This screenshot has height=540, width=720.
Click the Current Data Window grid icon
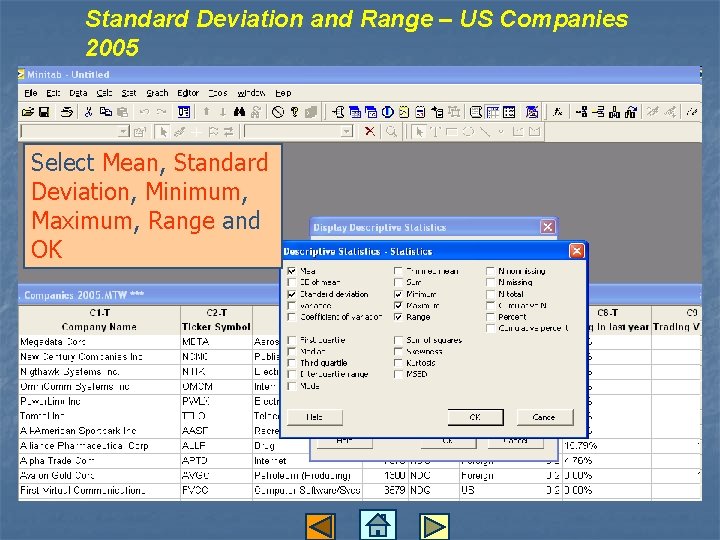click(x=493, y=112)
